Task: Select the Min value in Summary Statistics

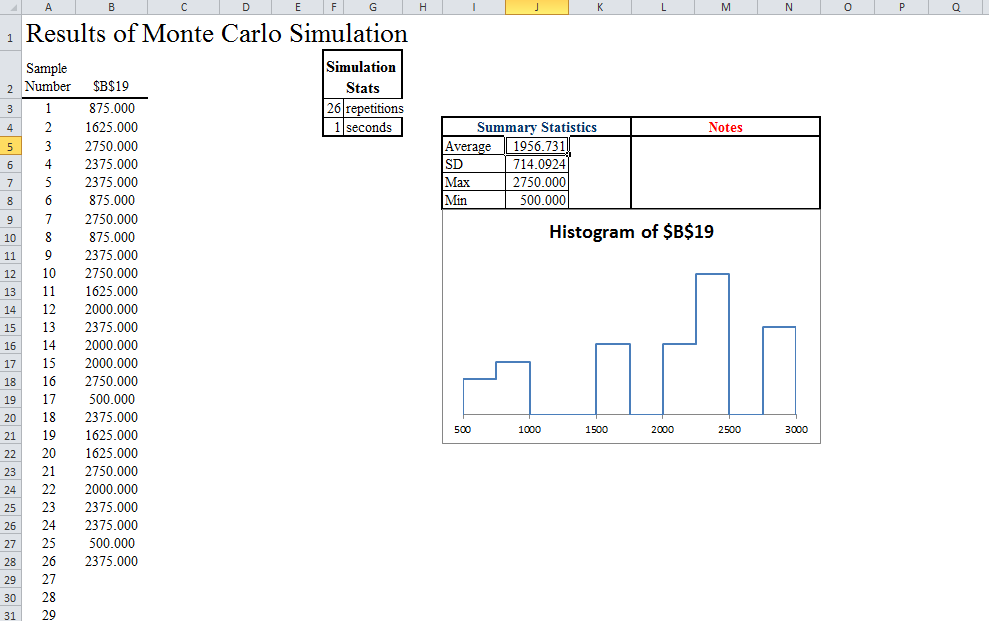Action: tap(537, 200)
